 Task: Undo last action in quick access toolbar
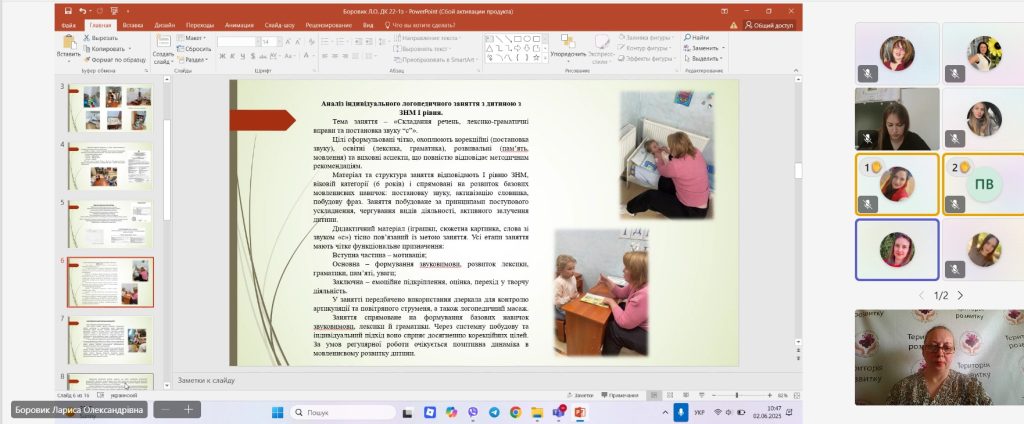[82, 11]
